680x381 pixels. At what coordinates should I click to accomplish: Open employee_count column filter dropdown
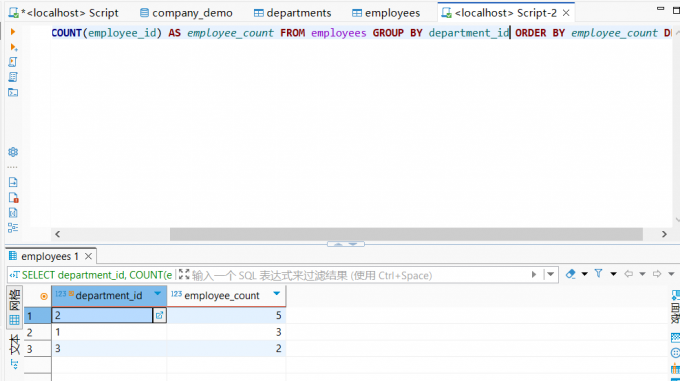point(277,294)
